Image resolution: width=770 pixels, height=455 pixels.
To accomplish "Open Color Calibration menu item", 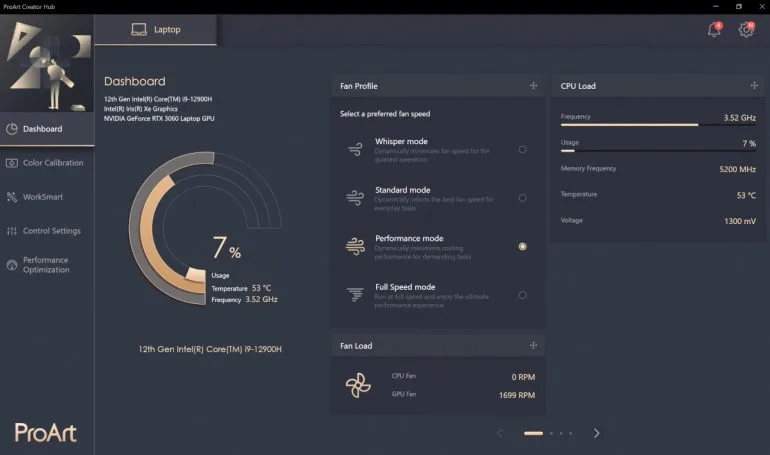I will (x=47, y=163).
